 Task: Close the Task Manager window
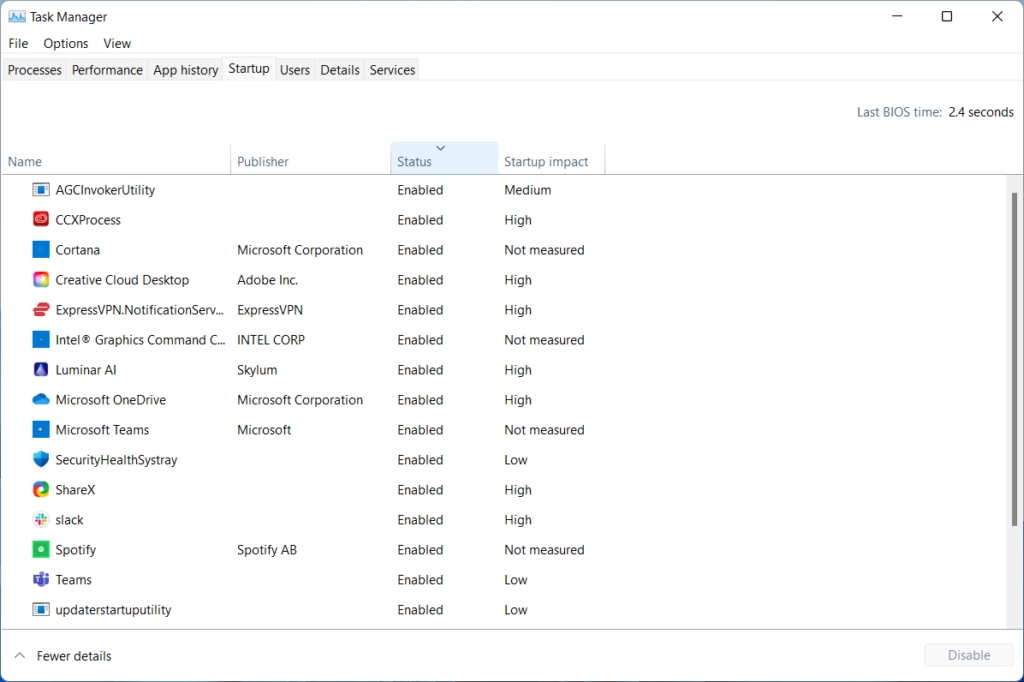coord(997,16)
